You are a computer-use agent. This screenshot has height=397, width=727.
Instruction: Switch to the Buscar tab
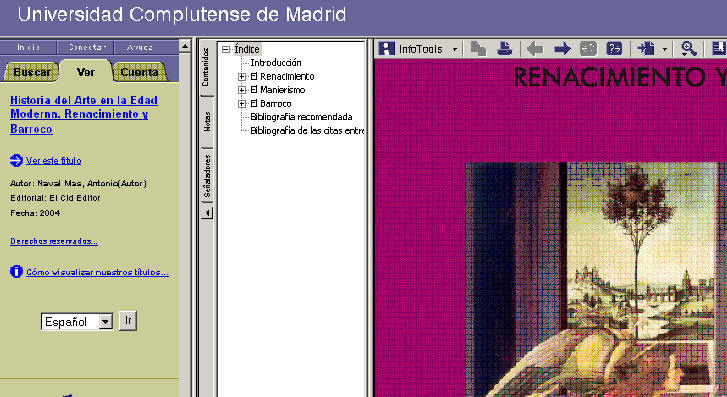click(32, 72)
